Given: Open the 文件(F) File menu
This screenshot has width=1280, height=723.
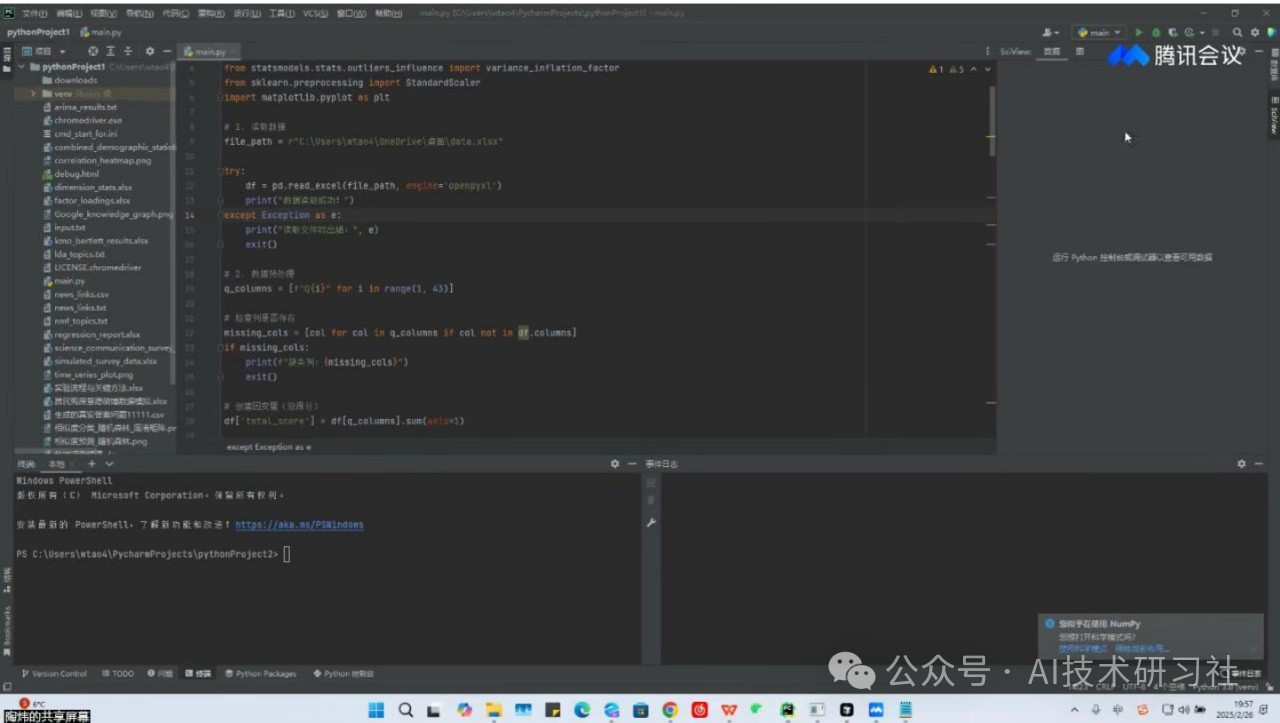Looking at the screenshot, I should 34,14.
